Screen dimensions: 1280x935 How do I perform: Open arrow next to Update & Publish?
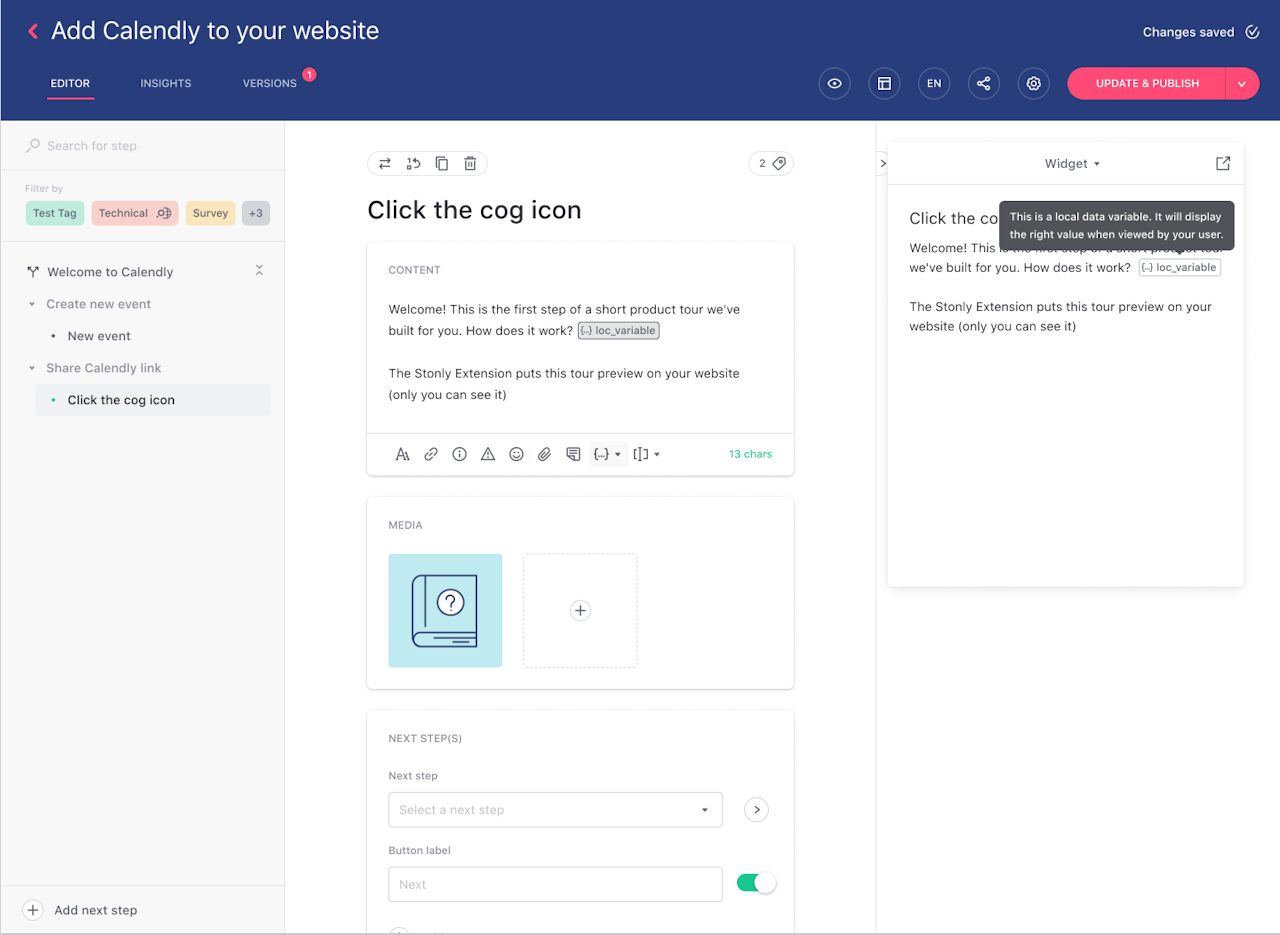(x=1241, y=84)
